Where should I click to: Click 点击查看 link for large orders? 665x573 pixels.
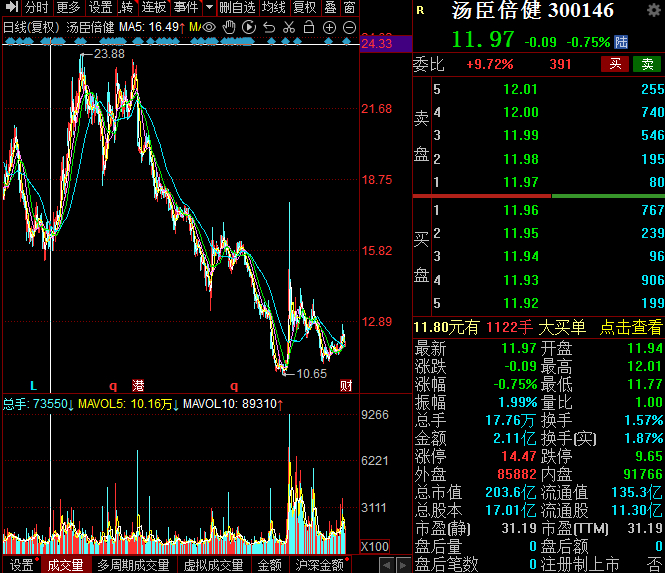point(631,327)
